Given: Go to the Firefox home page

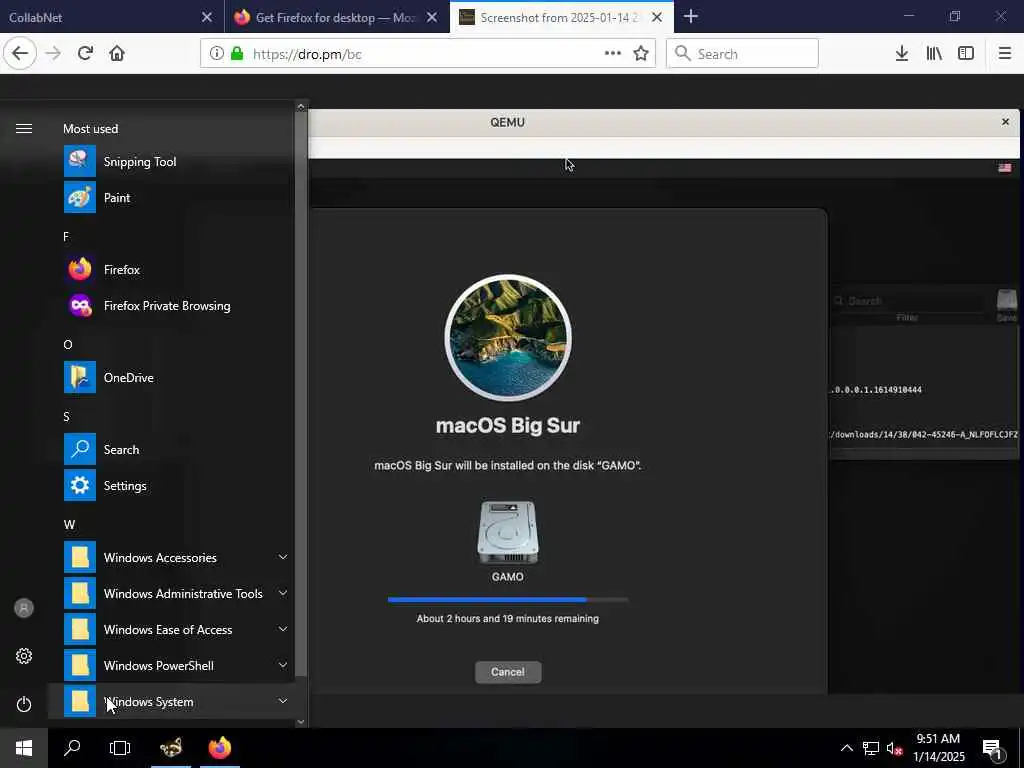Looking at the screenshot, I should [117, 54].
